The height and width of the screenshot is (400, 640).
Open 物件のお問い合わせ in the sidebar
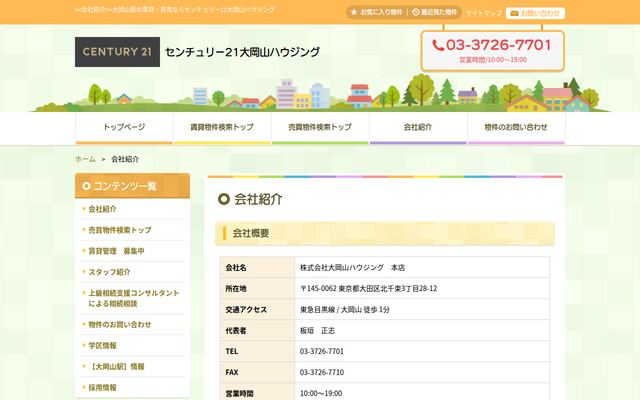pos(120,324)
